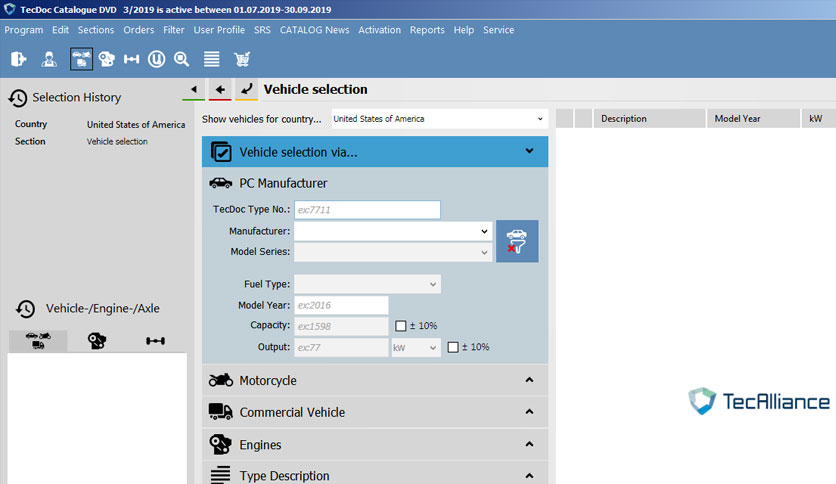Click the Commercial Vehicle truck icon
Viewport: 836px width, 484px height.
[x=221, y=412]
